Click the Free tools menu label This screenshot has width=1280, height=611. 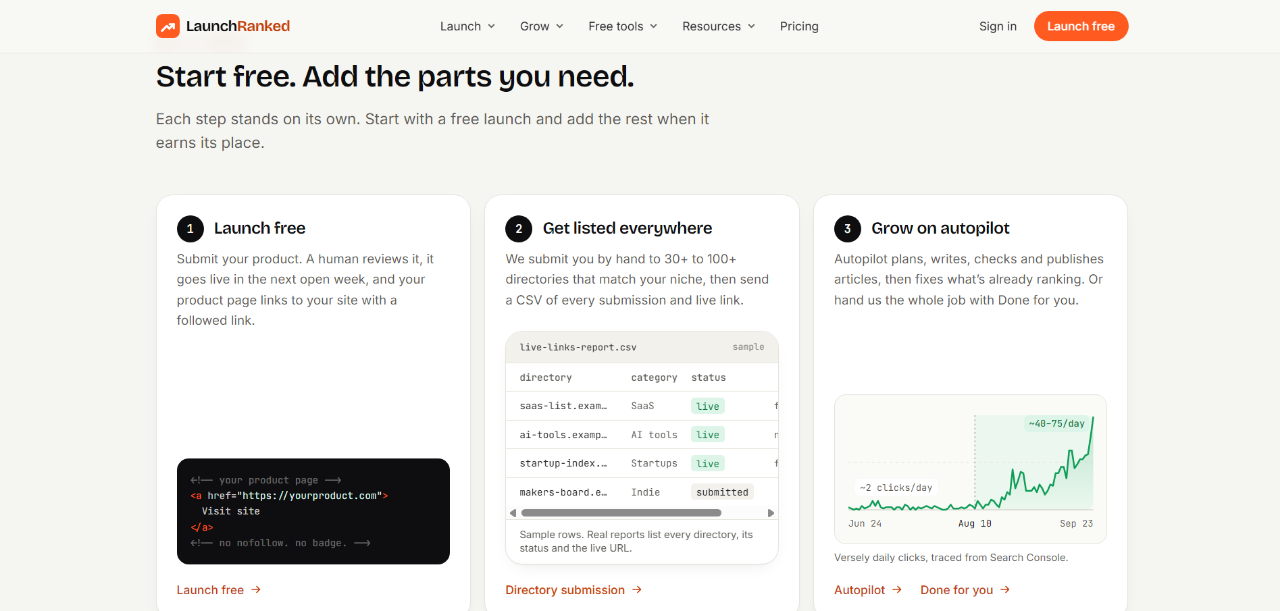[616, 26]
